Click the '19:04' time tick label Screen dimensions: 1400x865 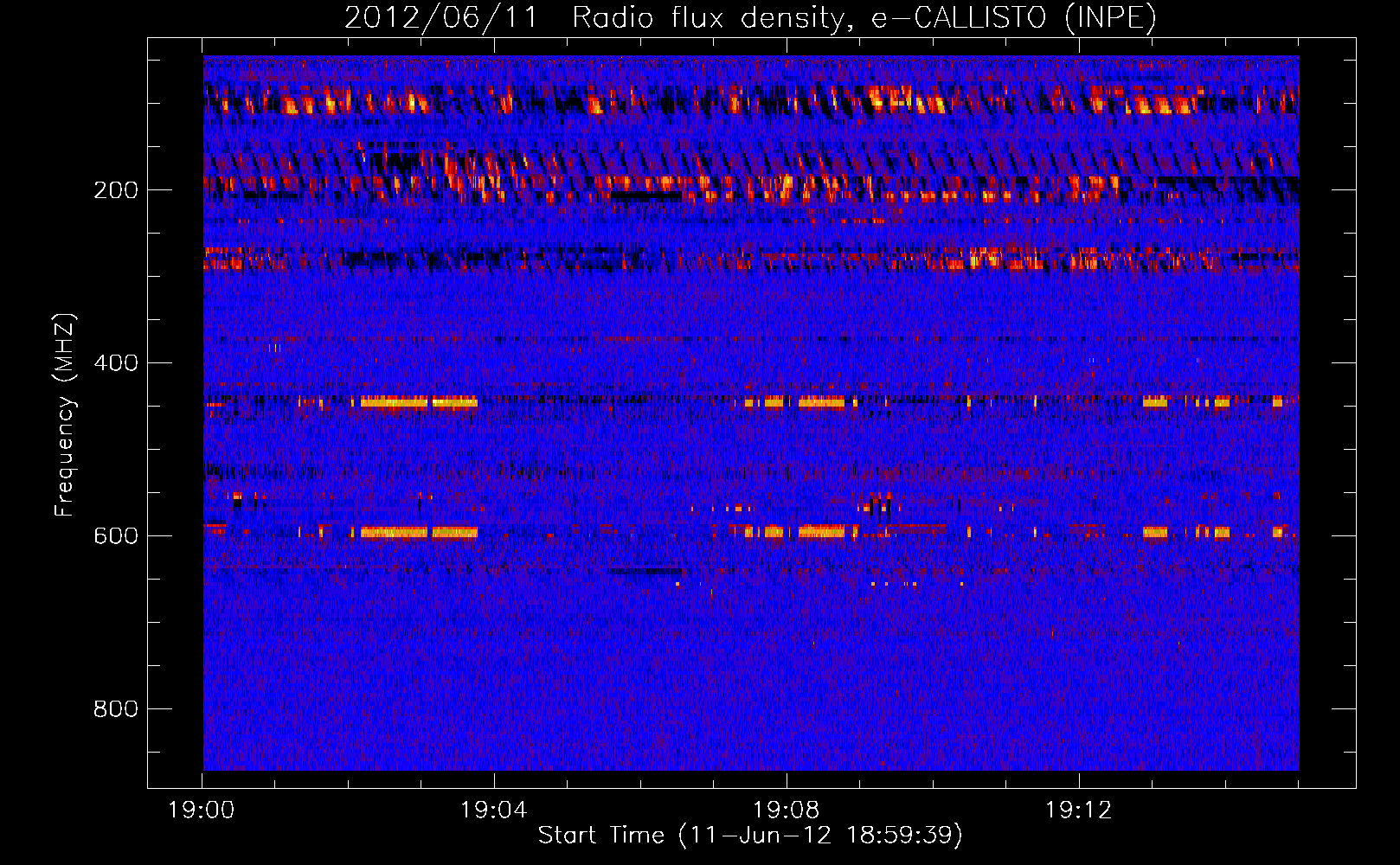pos(494,811)
